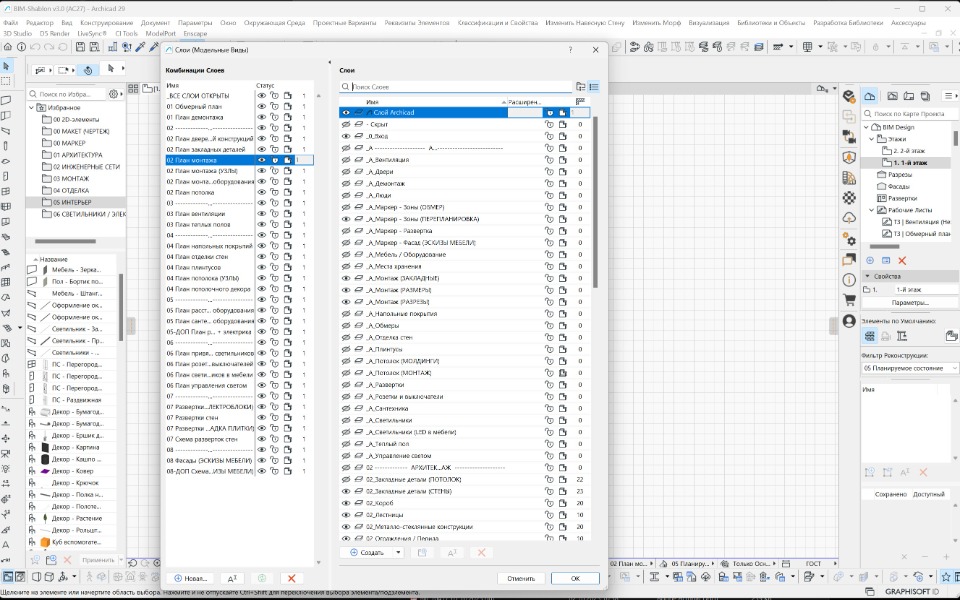
Task: Confirm dialog with OK button
Action: pyautogui.click(x=575, y=578)
